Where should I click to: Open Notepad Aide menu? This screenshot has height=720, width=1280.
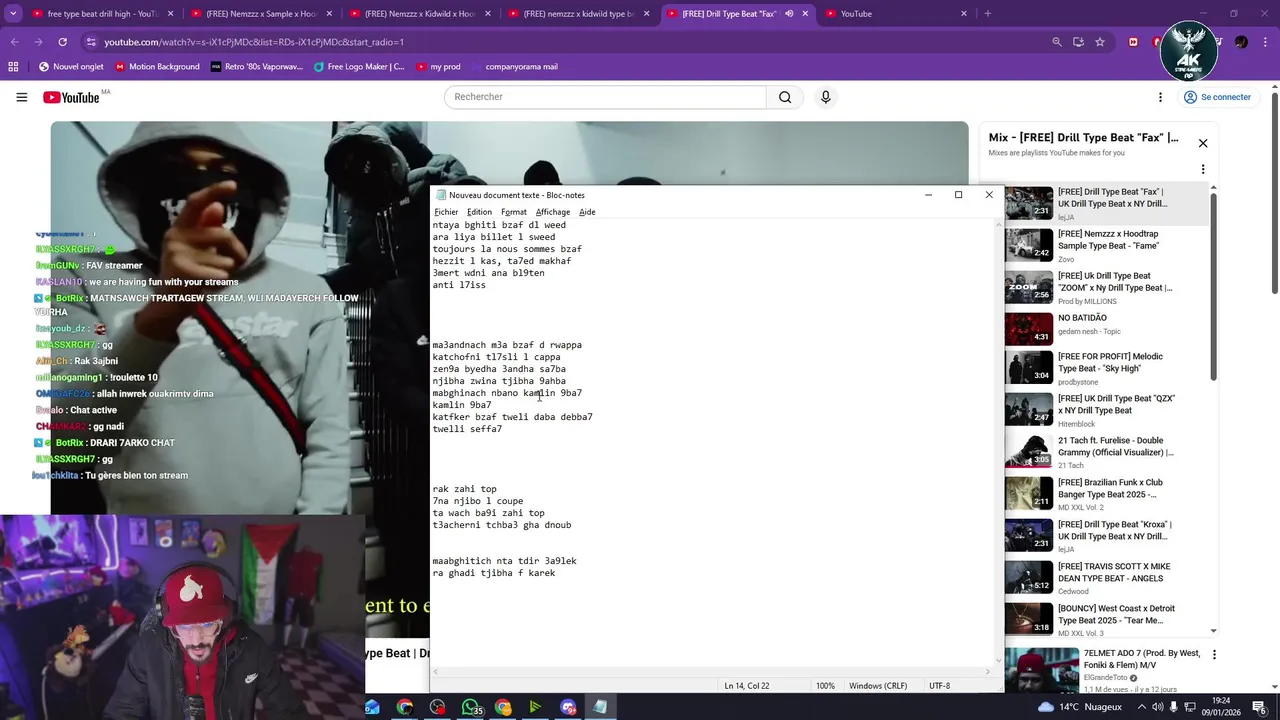[587, 212]
